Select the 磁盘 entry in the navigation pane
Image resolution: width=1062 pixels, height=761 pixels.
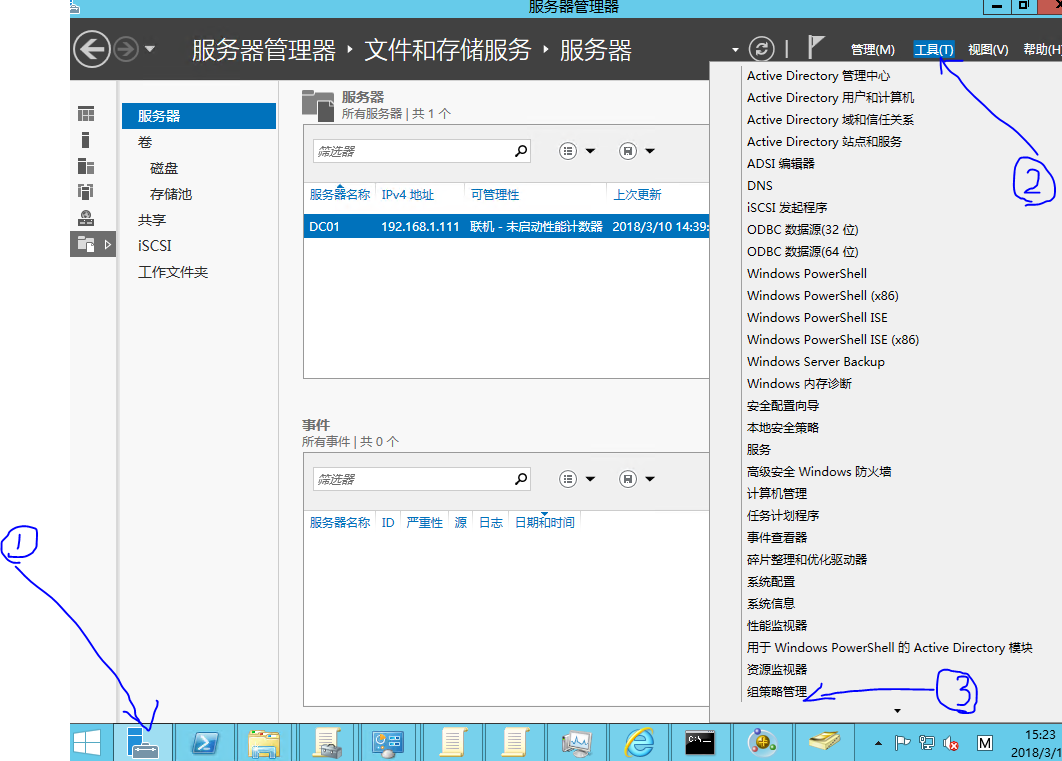coord(164,167)
